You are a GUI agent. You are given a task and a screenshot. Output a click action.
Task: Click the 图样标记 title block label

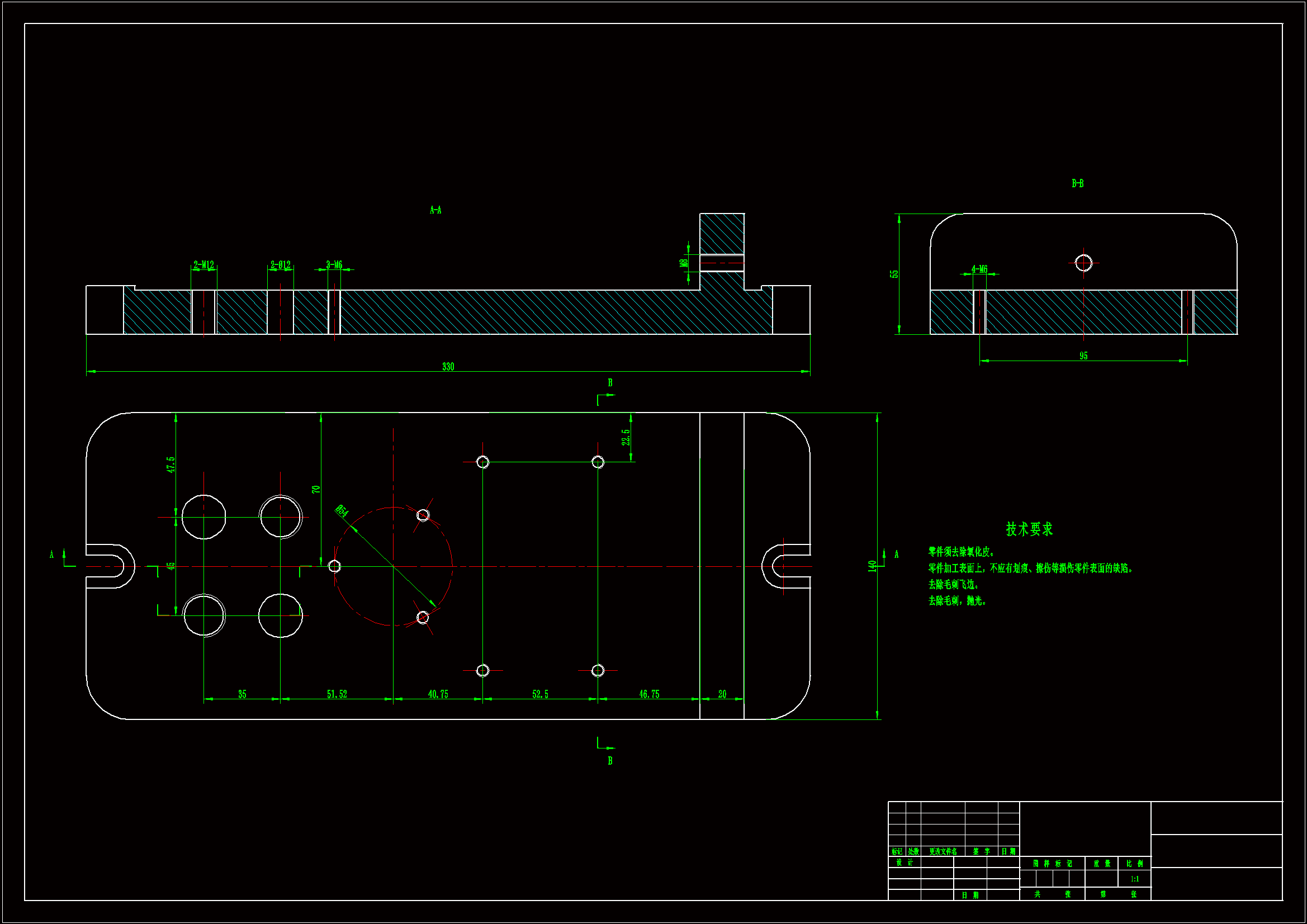[x=1053, y=864]
